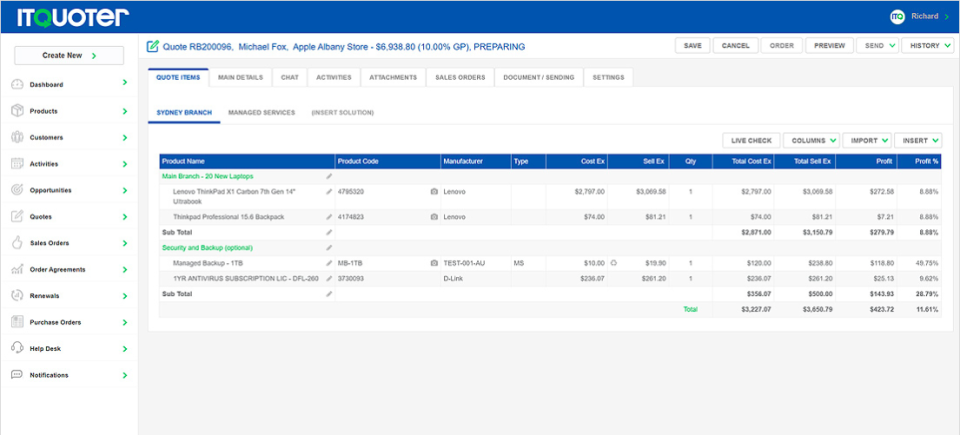Click the edit icon beside Quote RB200096
This screenshot has height=435, width=960.
tap(153, 46)
